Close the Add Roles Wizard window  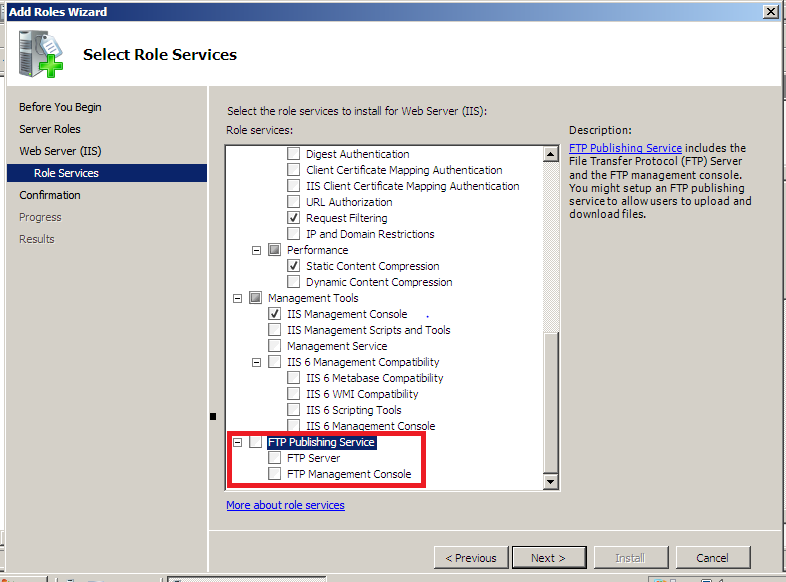770,12
